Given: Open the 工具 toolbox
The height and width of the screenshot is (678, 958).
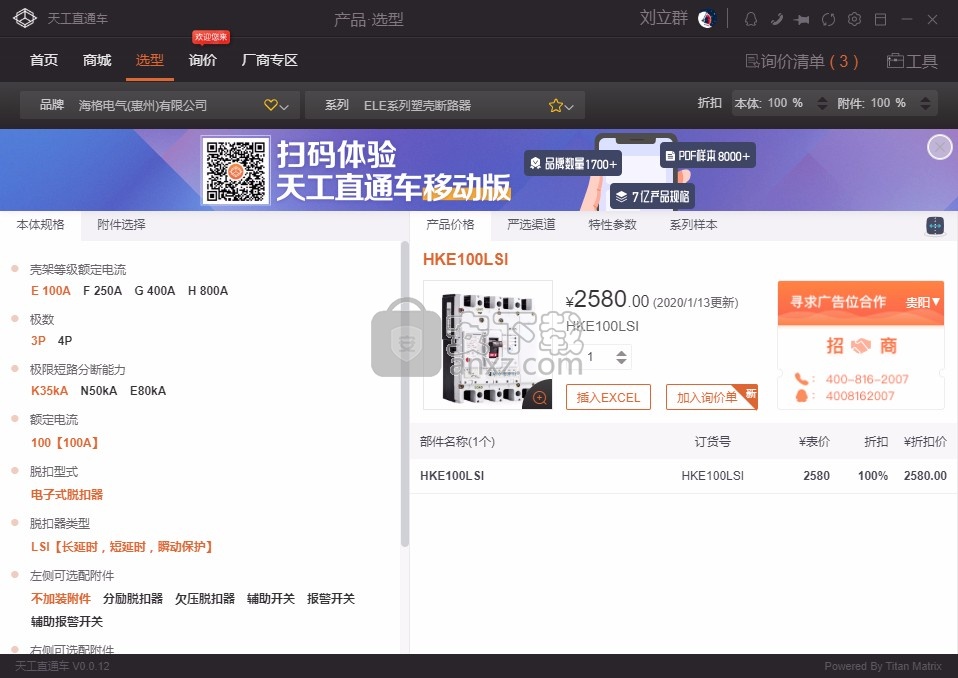Looking at the screenshot, I should tap(912, 61).
